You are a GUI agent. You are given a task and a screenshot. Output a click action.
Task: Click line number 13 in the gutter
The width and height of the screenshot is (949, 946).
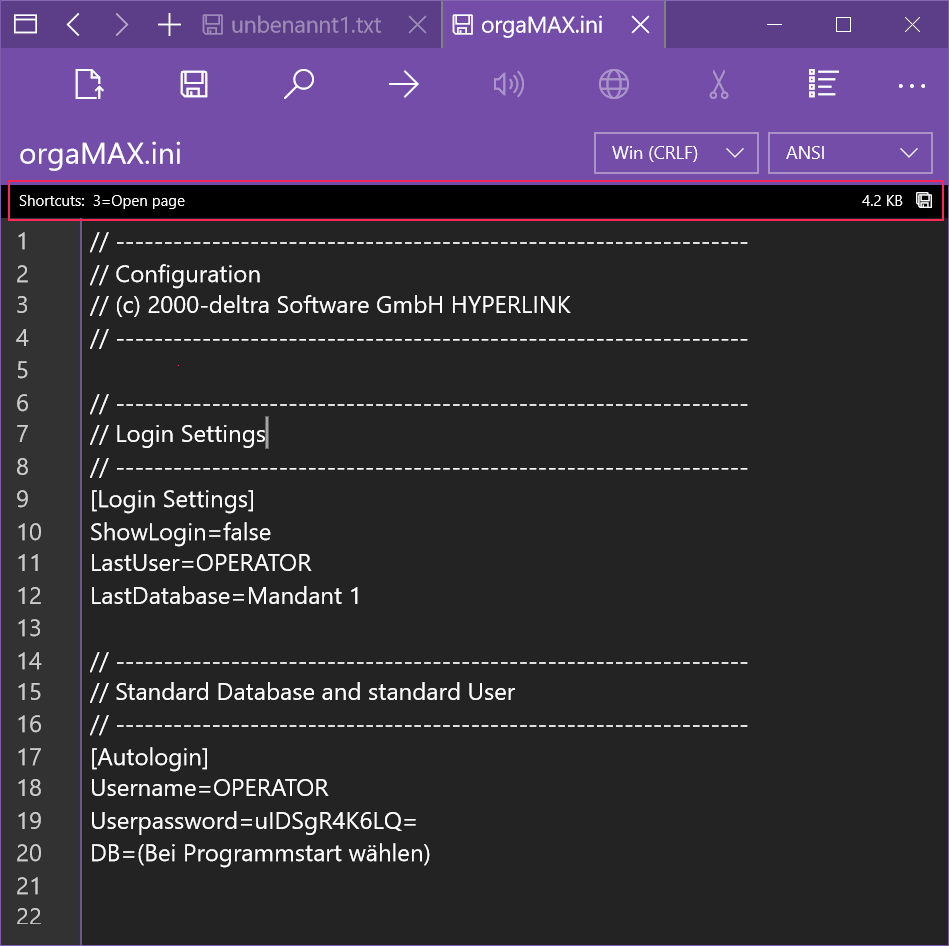[28, 628]
